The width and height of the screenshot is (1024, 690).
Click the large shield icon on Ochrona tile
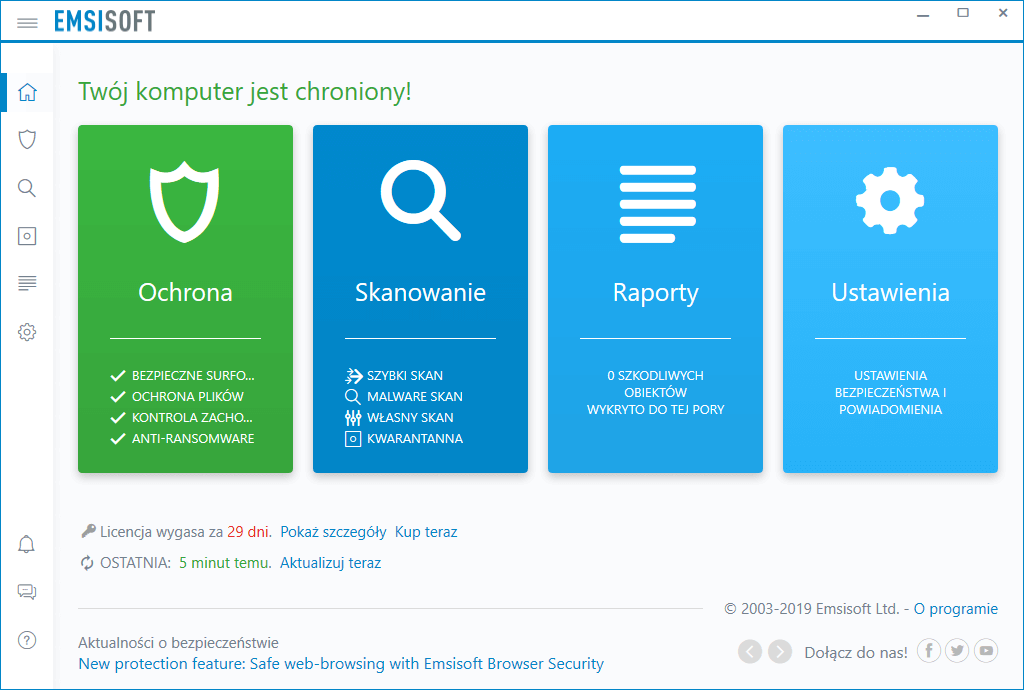[185, 201]
